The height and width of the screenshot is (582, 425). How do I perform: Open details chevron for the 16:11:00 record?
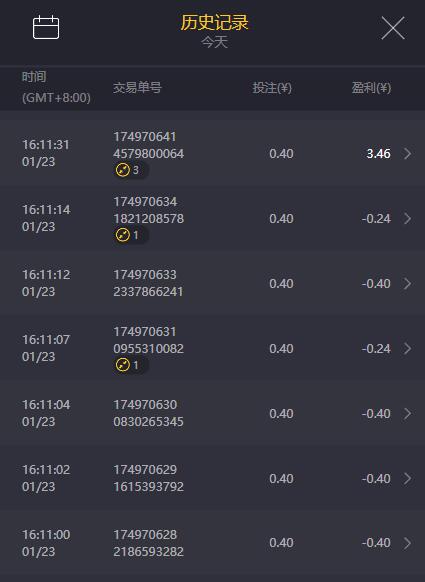click(x=407, y=543)
